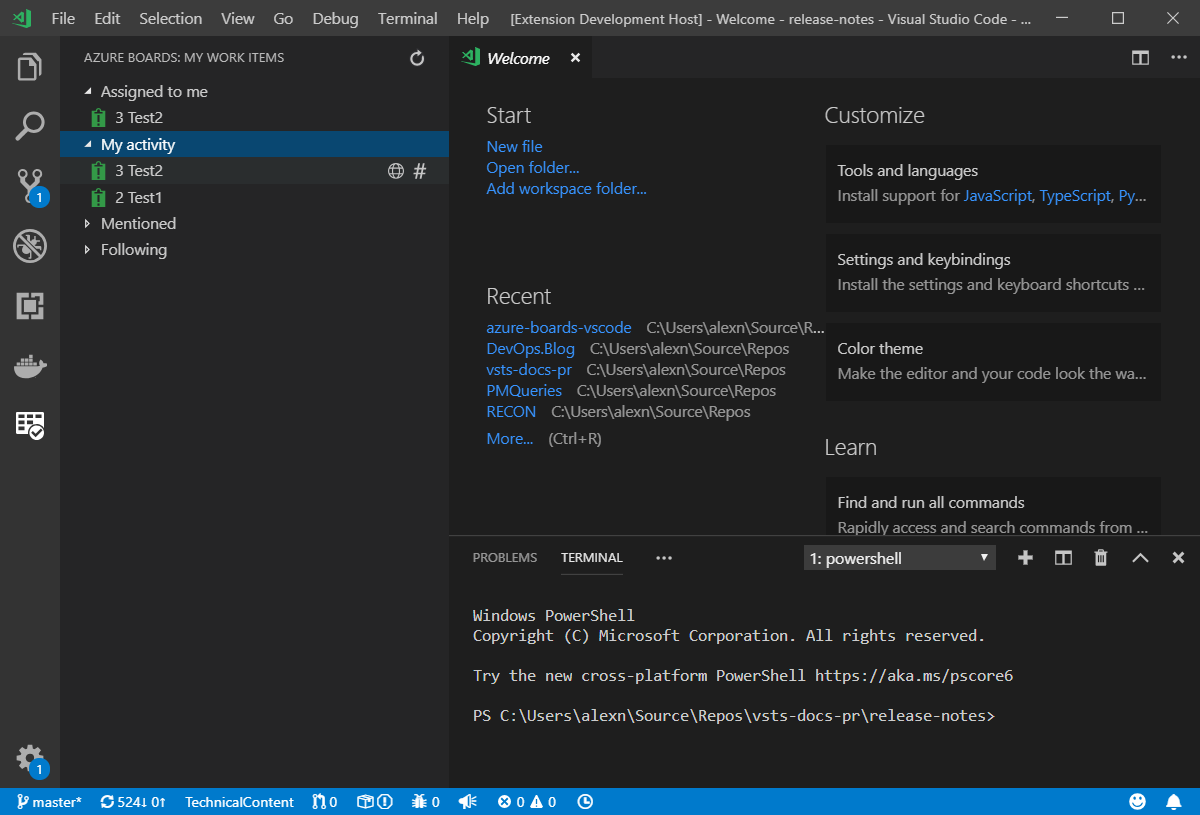This screenshot has width=1200, height=815.
Task: Click the package alert status icon
Action: [x=375, y=802]
